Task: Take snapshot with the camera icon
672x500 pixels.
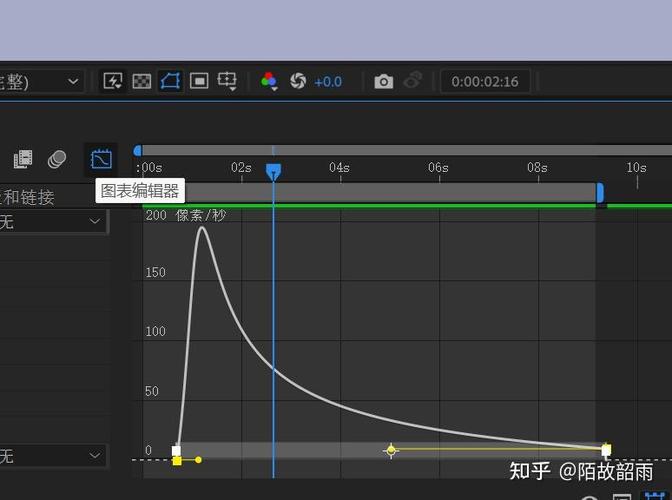Action: (384, 81)
